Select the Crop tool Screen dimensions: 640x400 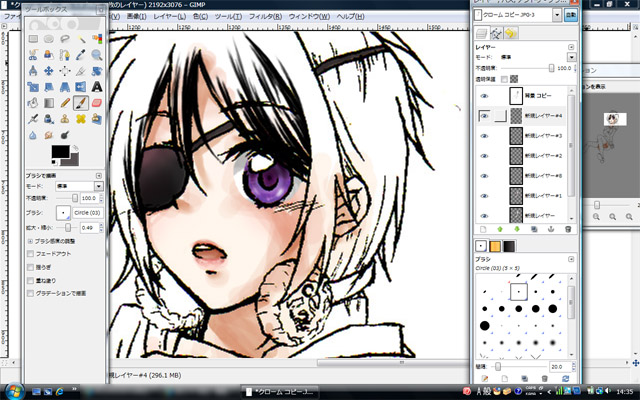point(81,71)
